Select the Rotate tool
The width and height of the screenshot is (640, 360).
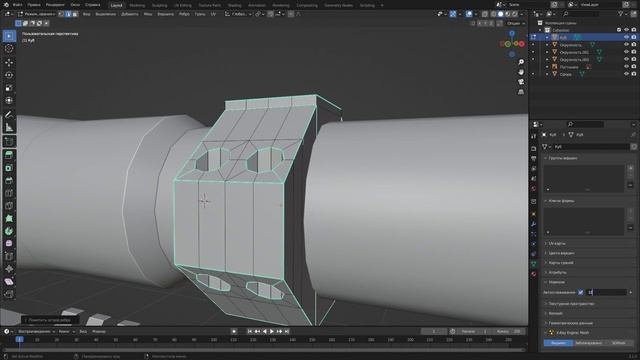pyautogui.click(x=9, y=75)
